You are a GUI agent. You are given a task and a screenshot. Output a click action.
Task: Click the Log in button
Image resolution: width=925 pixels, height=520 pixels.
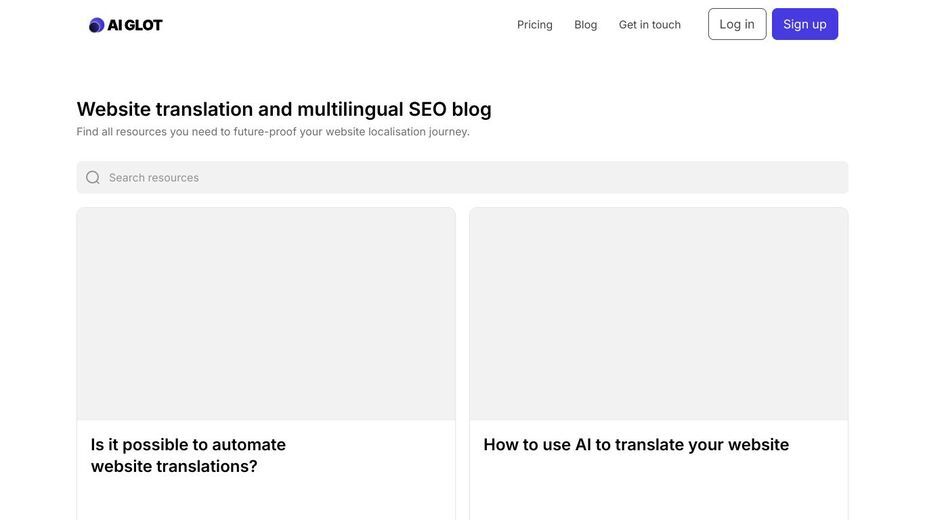(737, 24)
